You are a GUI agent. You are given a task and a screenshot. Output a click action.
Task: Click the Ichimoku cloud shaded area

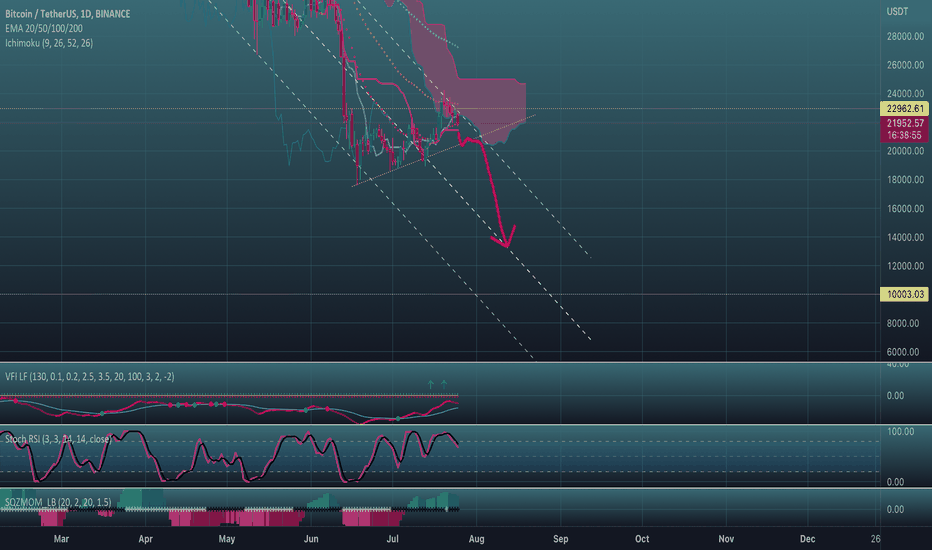(x=492, y=101)
